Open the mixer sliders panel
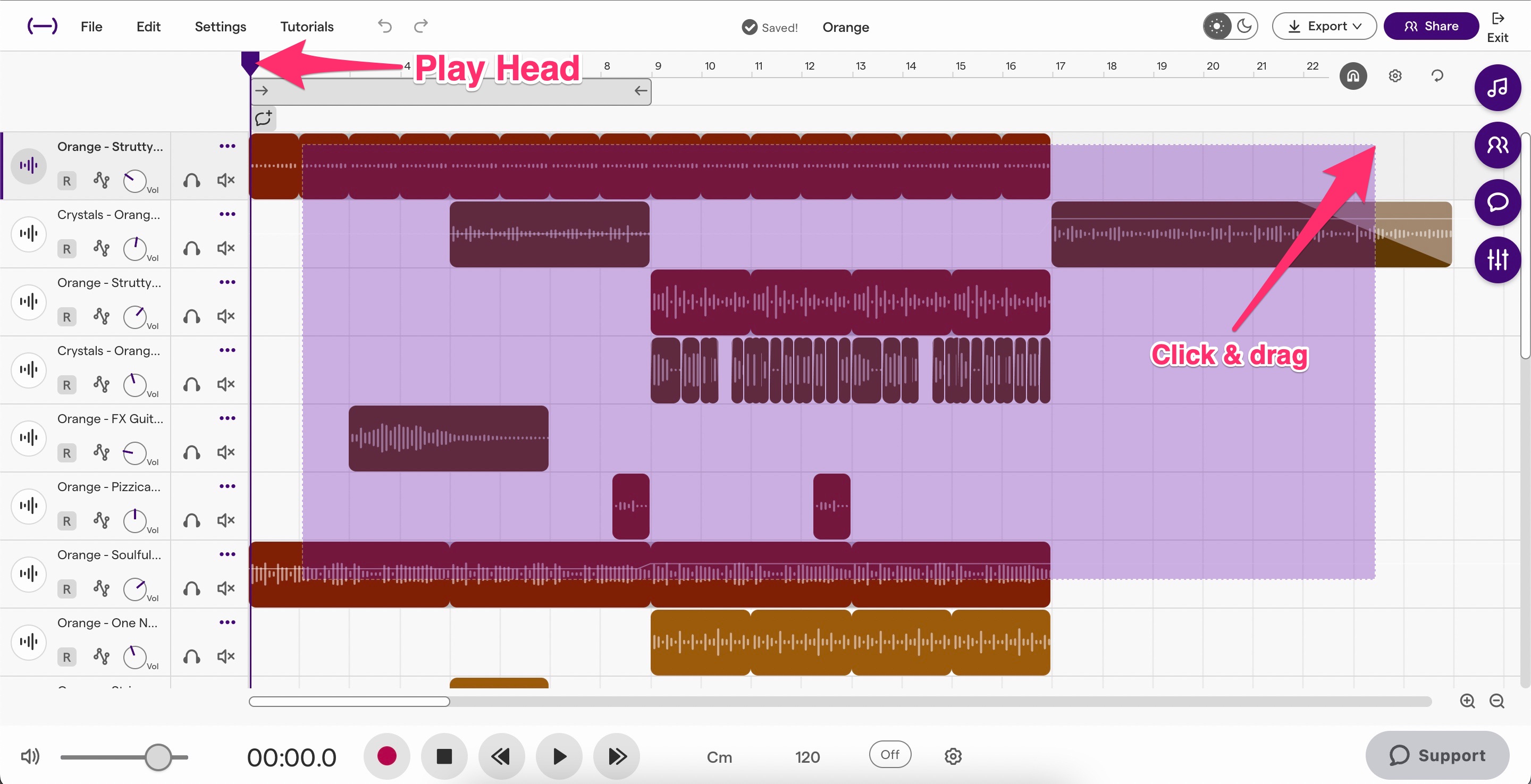Image resolution: width=1531 pixels, height=784 pixels. point(1497,260)
